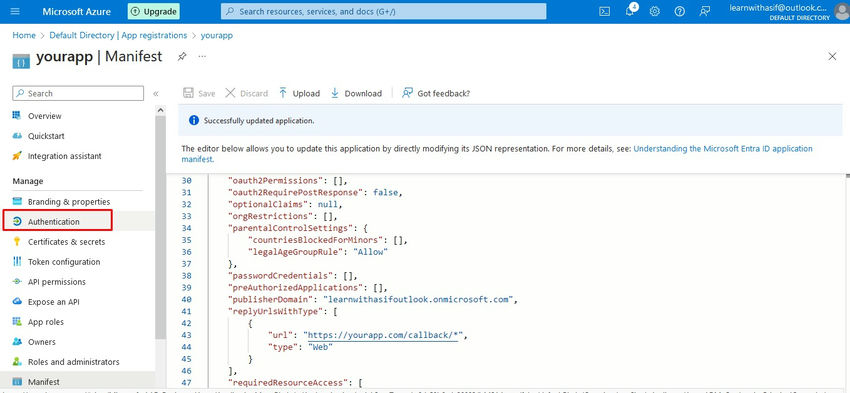This screenshot has width=850, height=393.
Task: Click the top bar feedback icon
Action: point(704,11)
